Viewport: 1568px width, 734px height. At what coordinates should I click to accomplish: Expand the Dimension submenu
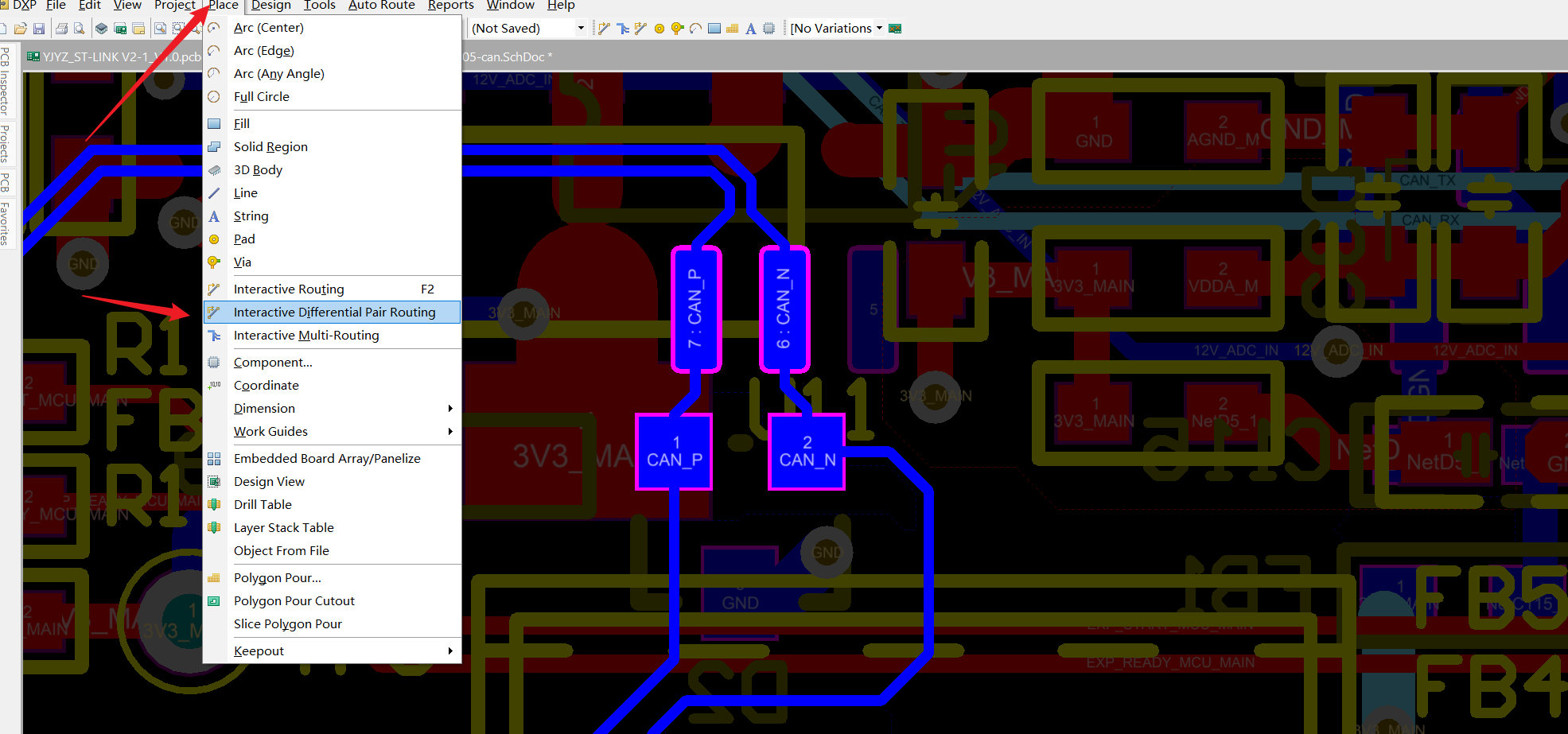point(333,409)
